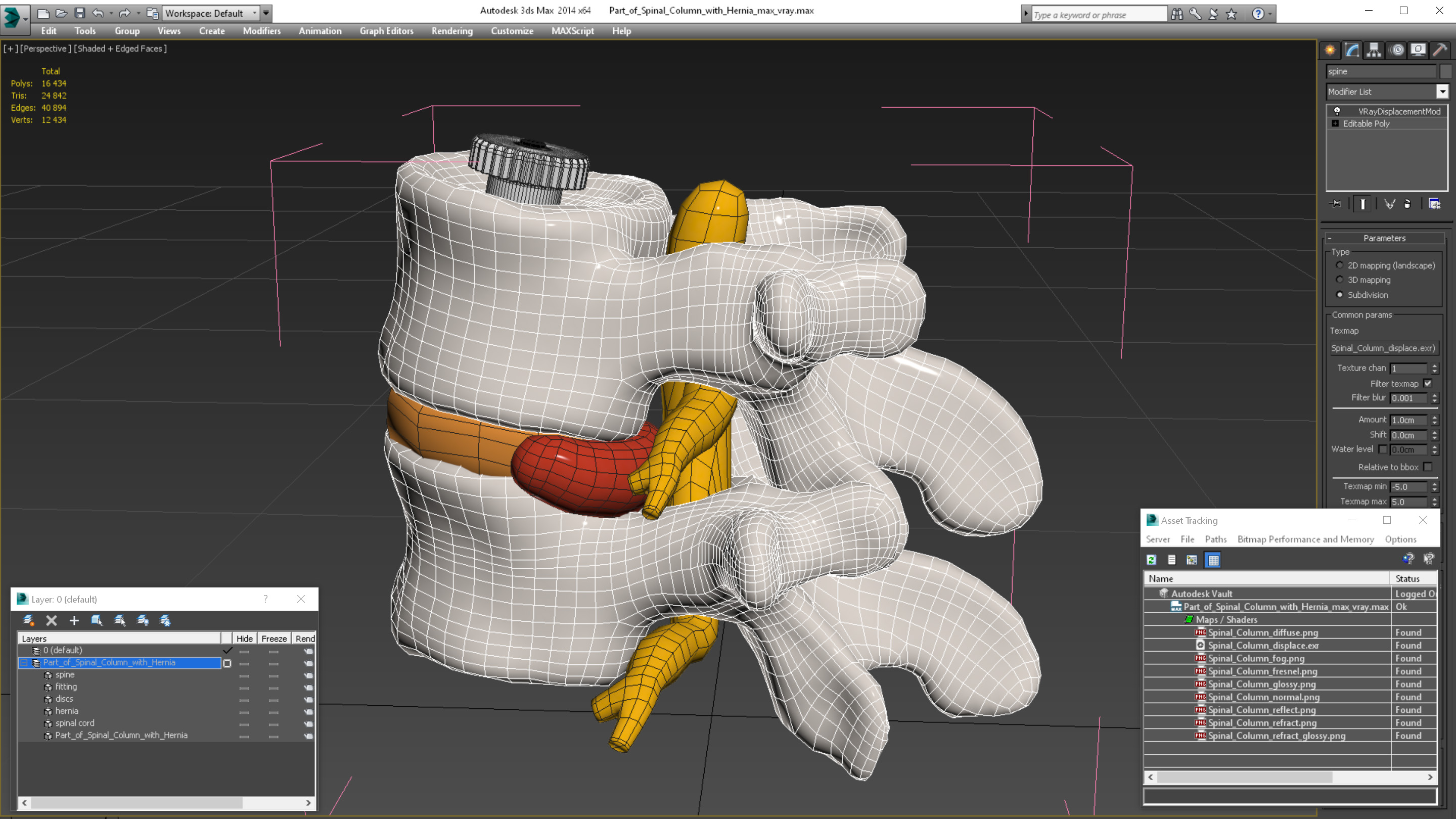Click Remove modifier from stack trash icon
The image size is (1456, 819).
pos(1407,203)
